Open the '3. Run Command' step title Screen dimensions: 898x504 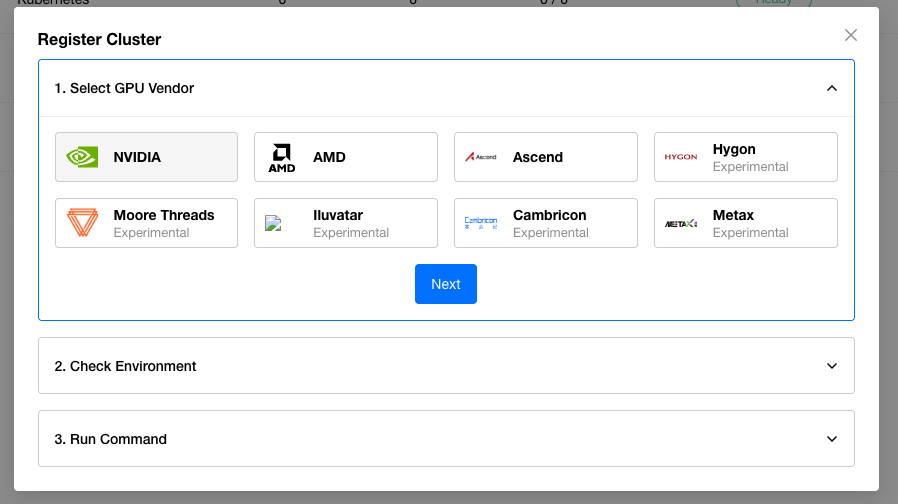110,439
